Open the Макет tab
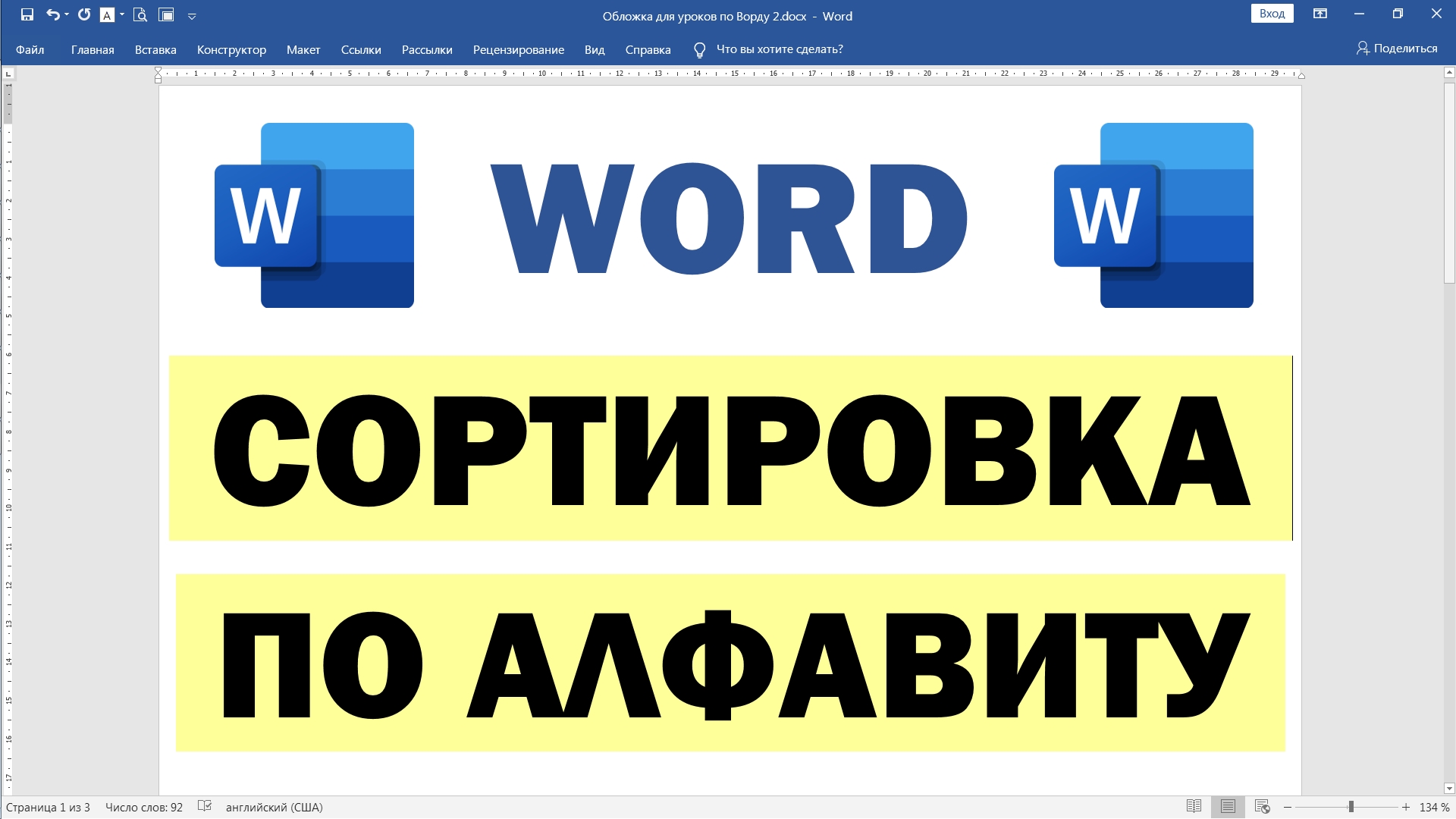1456x819 pixels. pyautogui.click(x=303, y=49)
